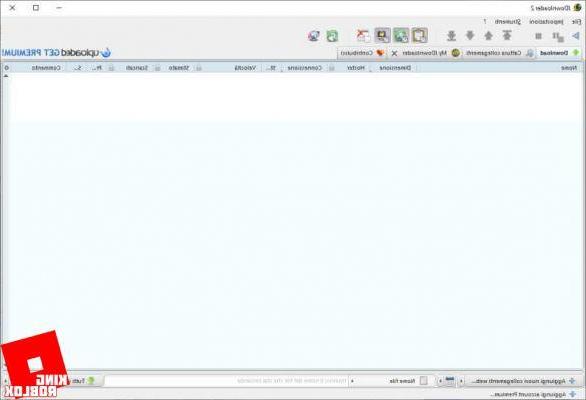Open the question mark help menu

(x=485, y=22)
